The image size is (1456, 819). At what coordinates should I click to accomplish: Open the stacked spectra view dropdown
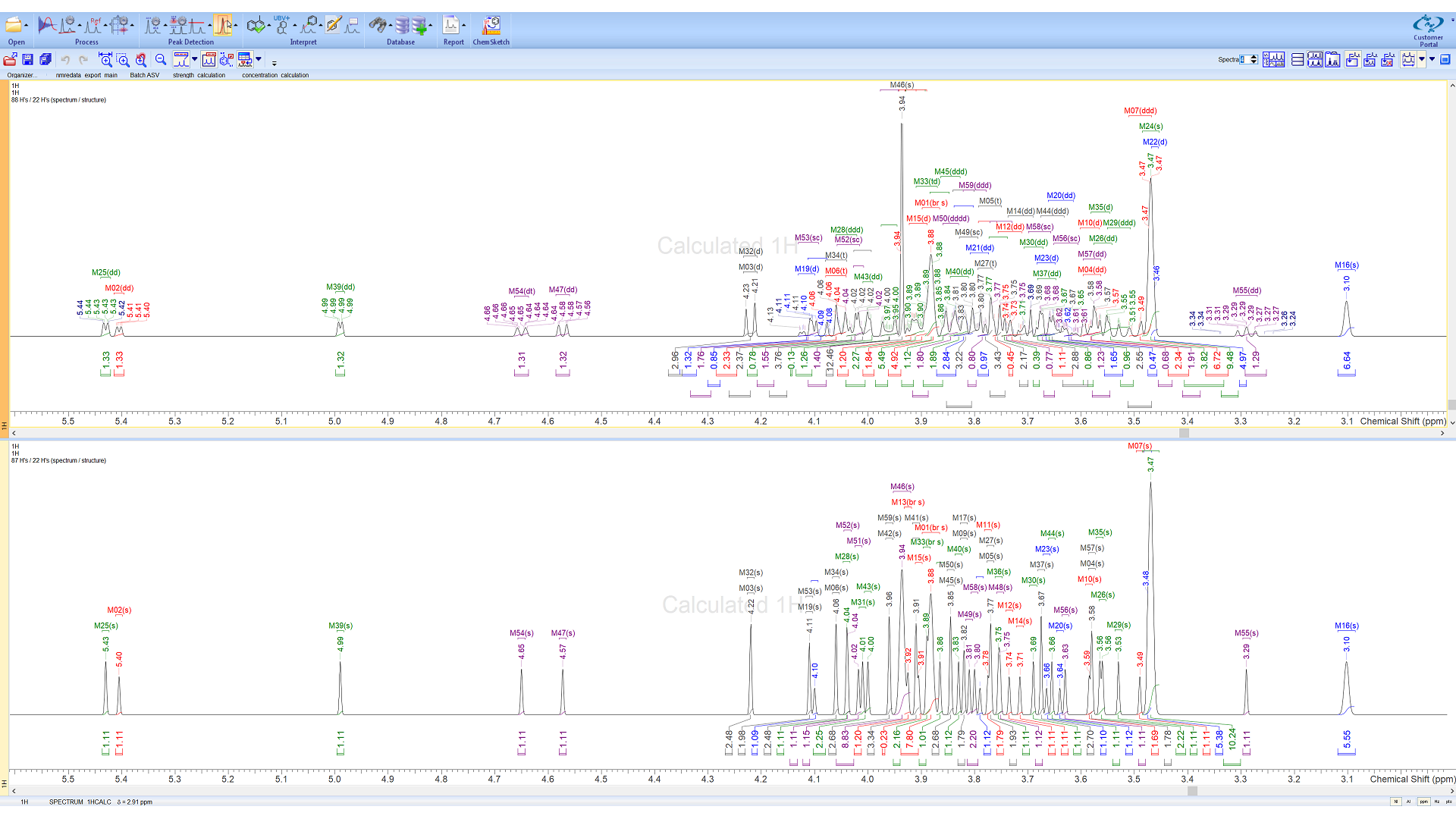click(x=1421, y=60)
